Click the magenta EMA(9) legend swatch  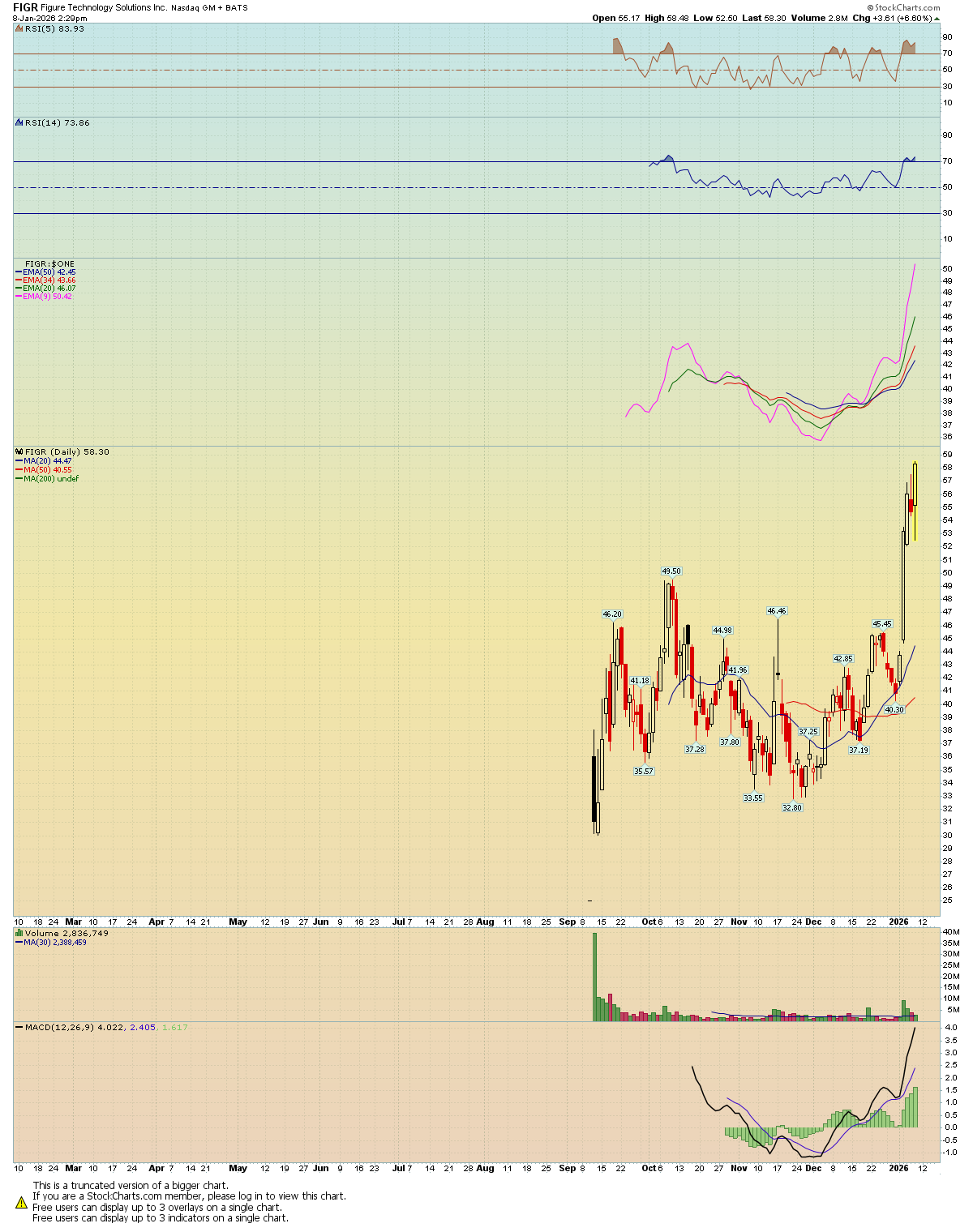pos(19,297)
